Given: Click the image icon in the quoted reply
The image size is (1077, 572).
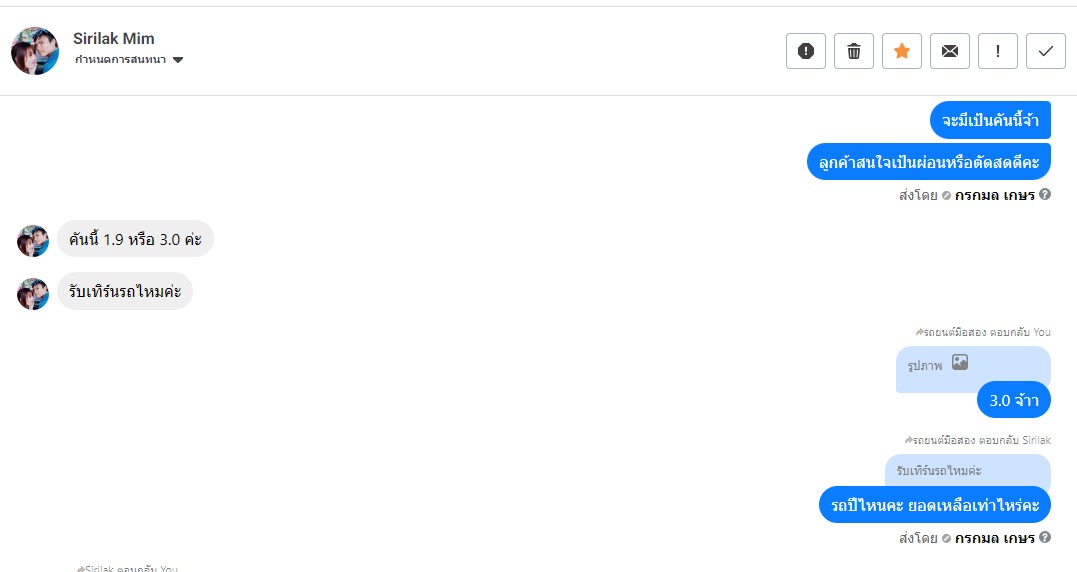Looking at the screenshot, I should pyautogui.click(x=960, y=363).
